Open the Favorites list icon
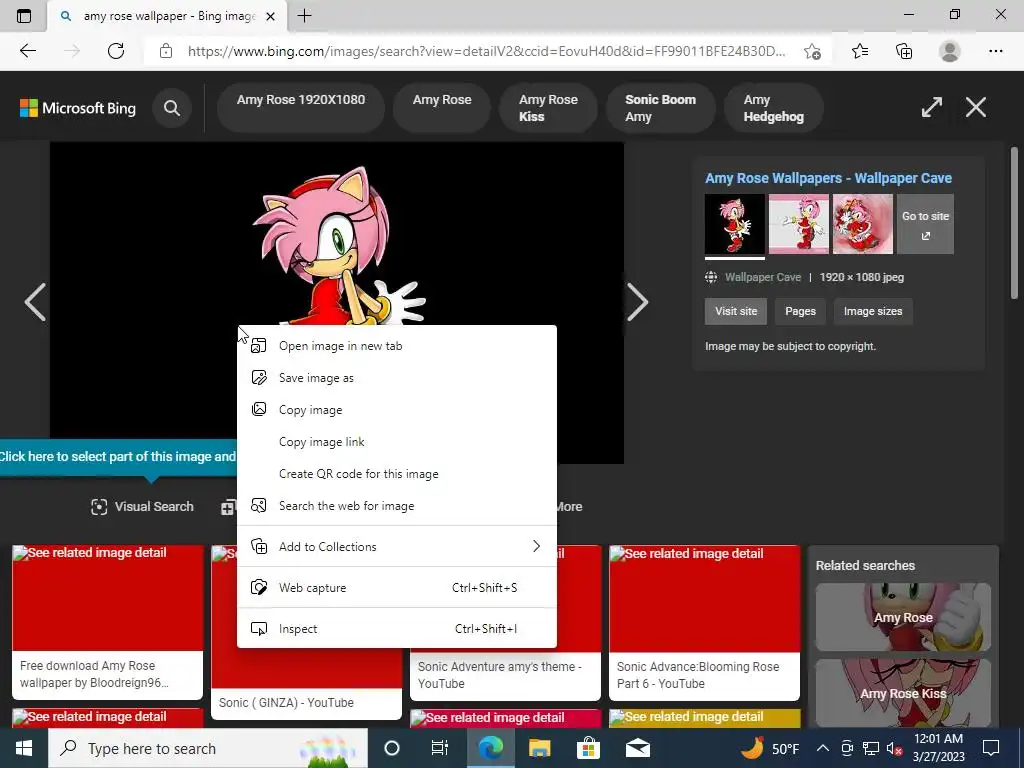This screenshot has width=1024, height=768. click(860, 51)
